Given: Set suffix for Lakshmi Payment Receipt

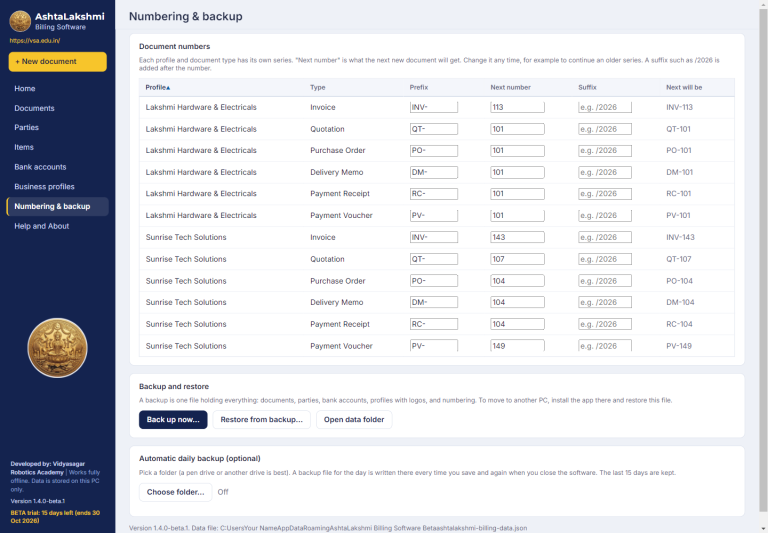Looking at the screenshot, I should 605,194.
